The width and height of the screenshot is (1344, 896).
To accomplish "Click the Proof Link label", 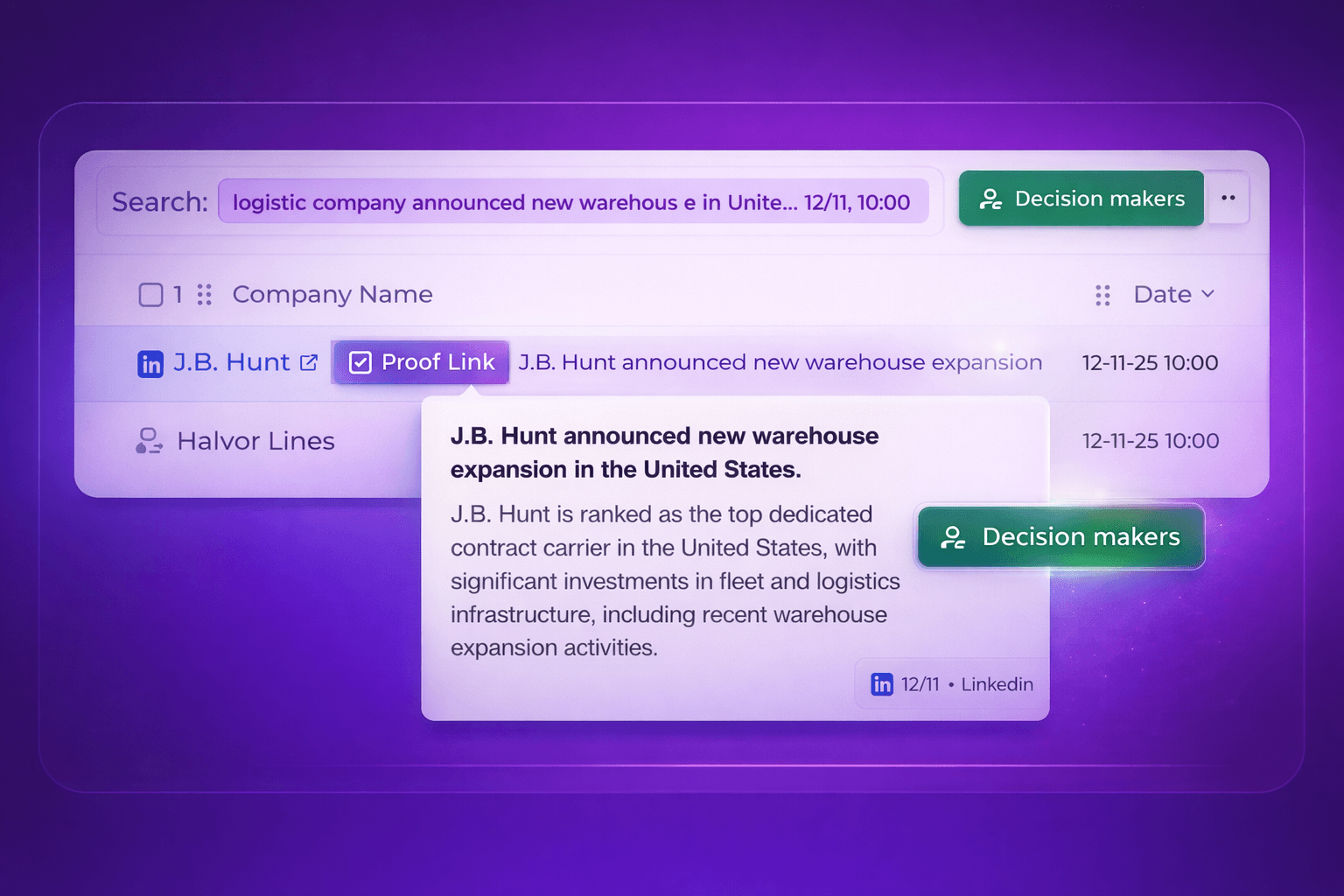I will pyautogui.click(x=437, y=362).
